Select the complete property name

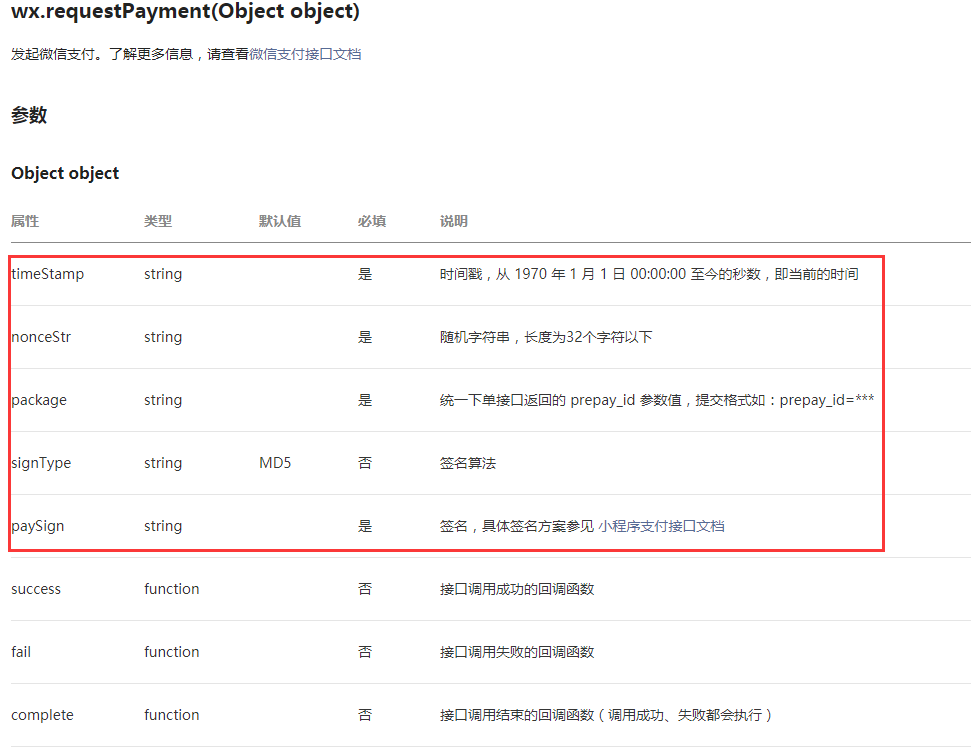(42, 715)
